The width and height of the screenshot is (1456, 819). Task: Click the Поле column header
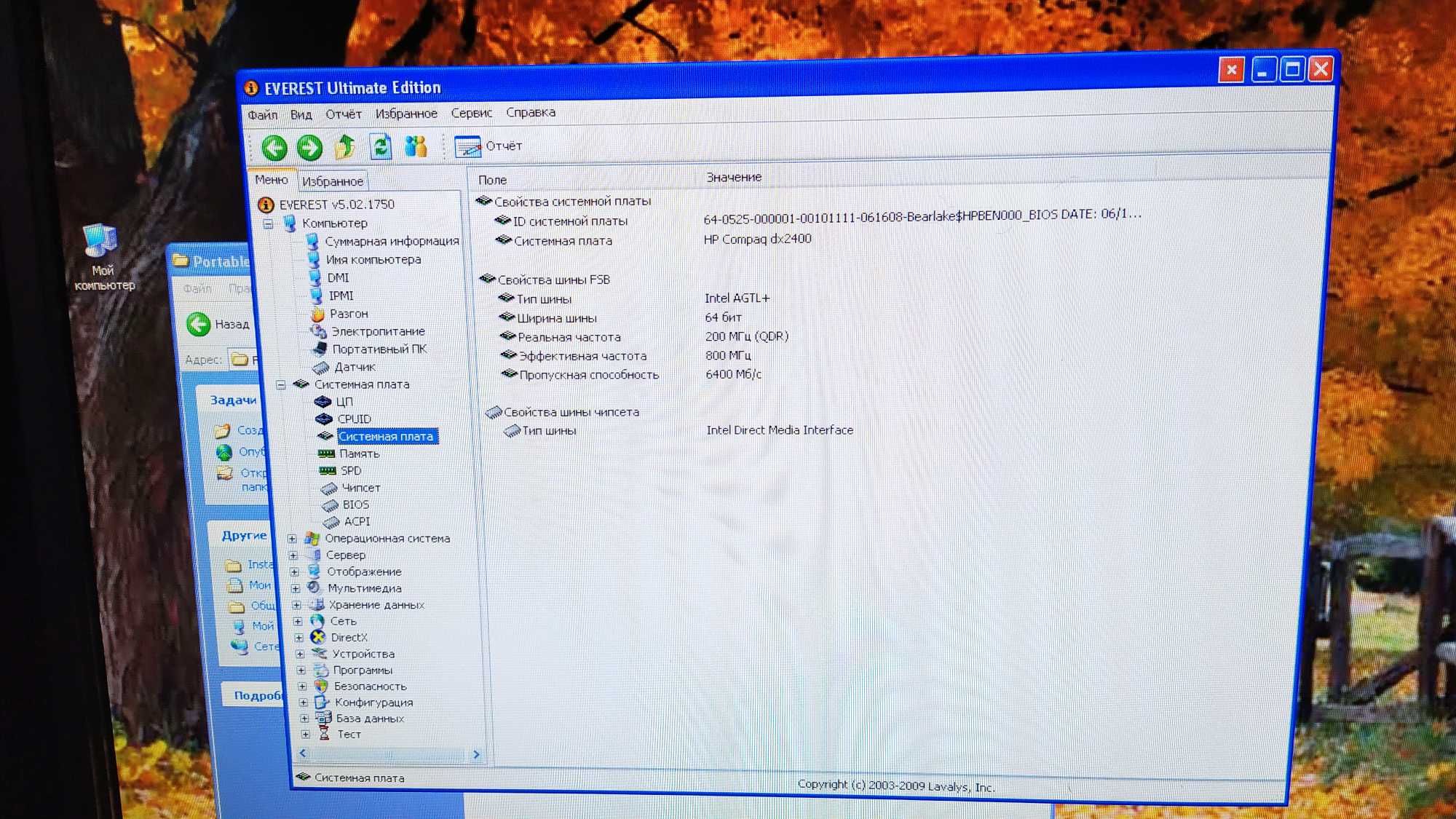tap(493, 180)
